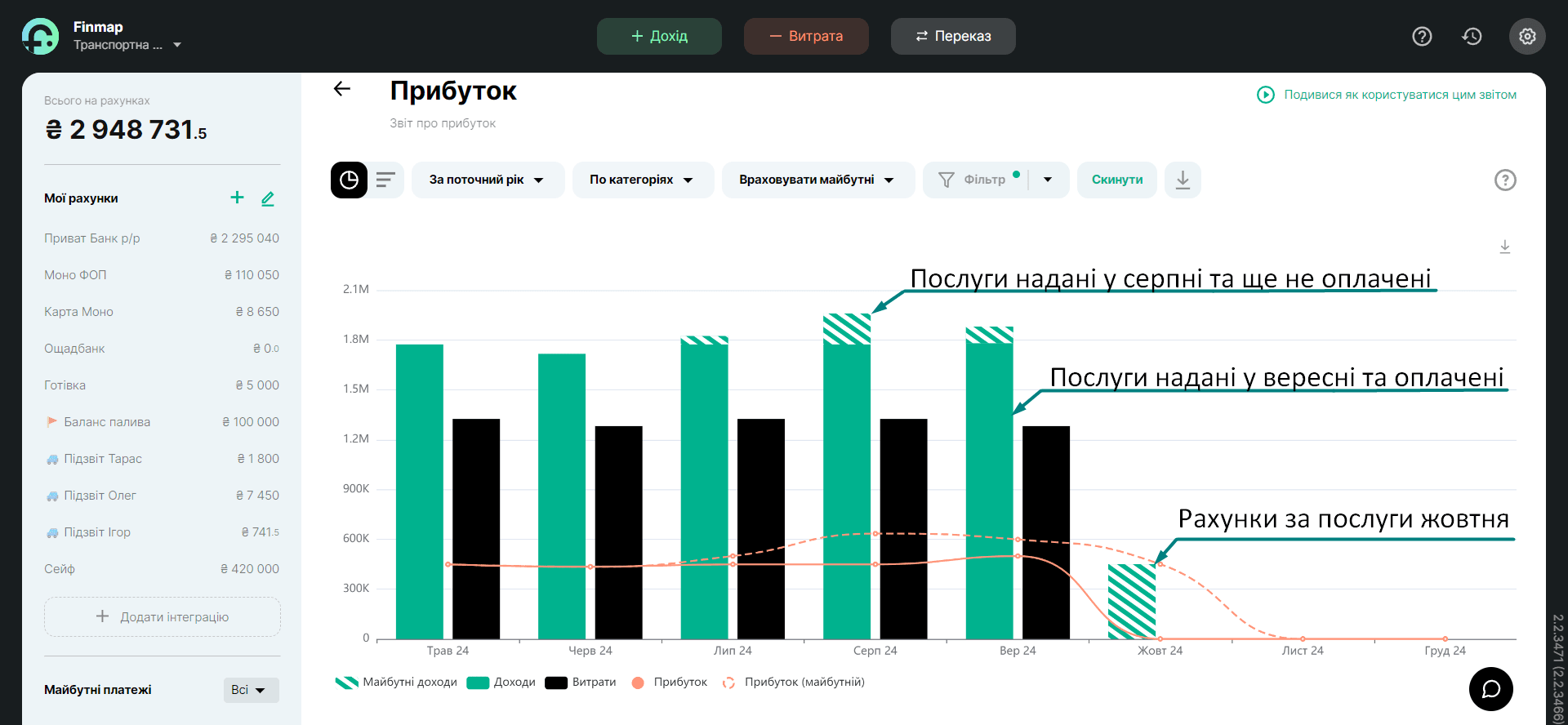Expand saved filters arrow next to Фільтр
Viewport: 1568px width, 725px height.
point(1048,180)
